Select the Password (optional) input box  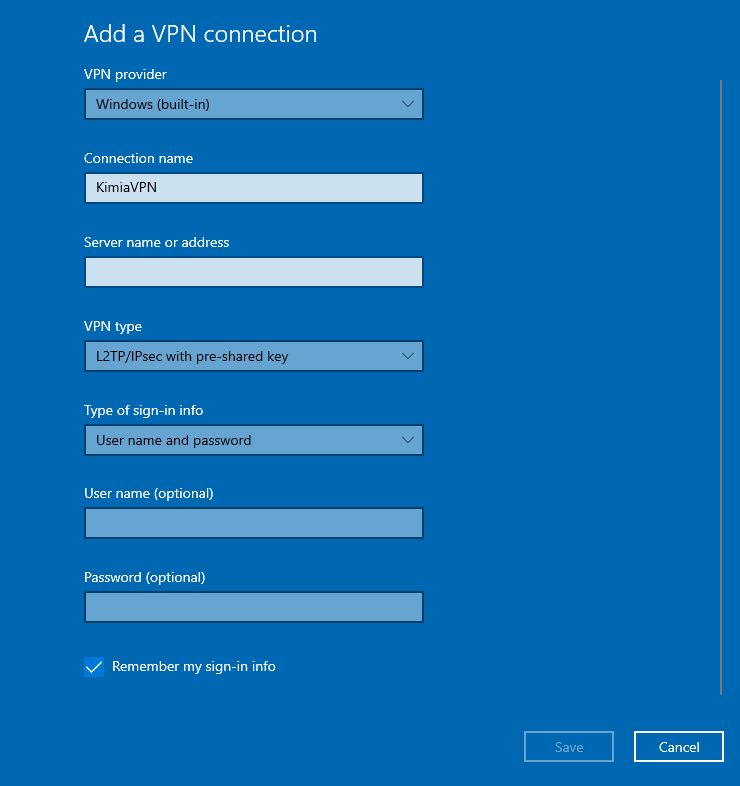tap(253, 607)
